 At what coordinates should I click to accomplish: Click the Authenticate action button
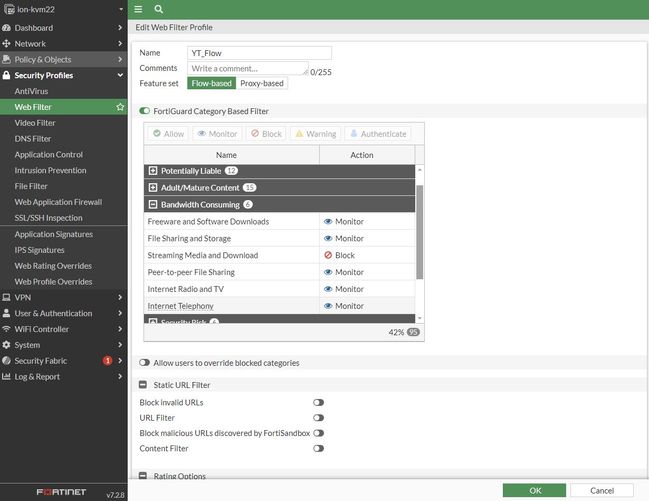point(378,134)
